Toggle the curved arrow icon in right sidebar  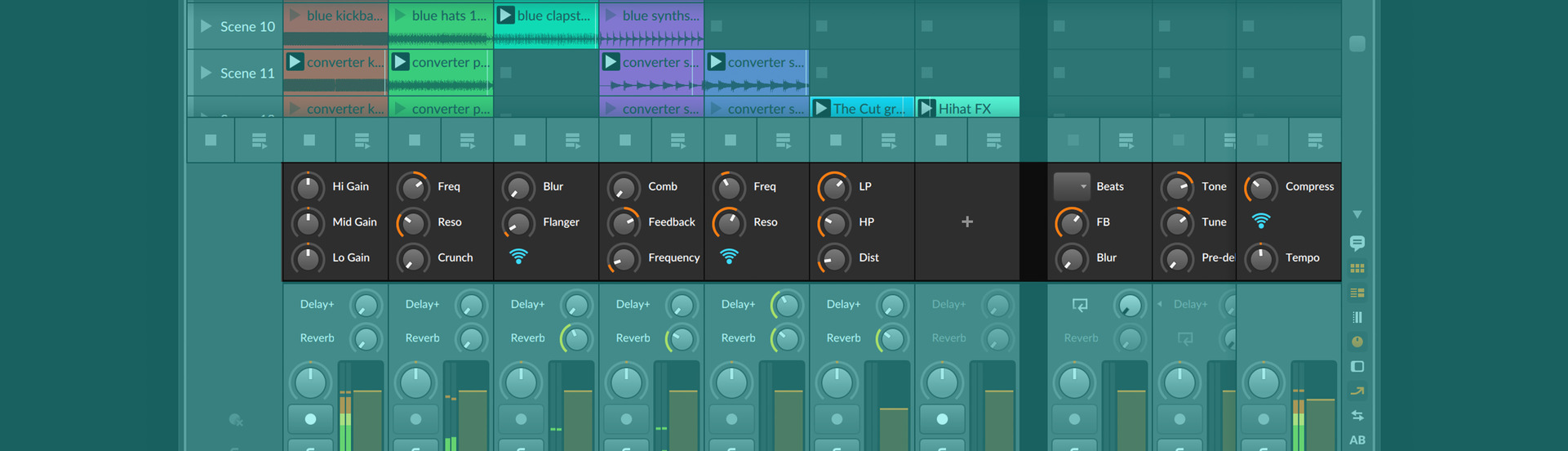point(1357,391)
